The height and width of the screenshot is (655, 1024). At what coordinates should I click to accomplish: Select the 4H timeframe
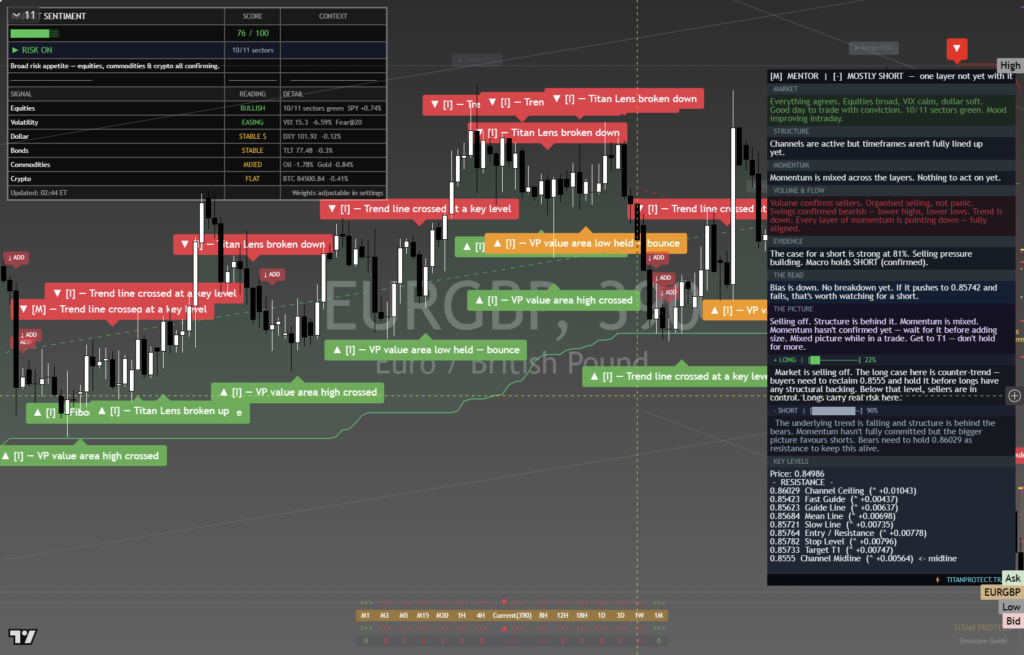[x=481, y=615]
